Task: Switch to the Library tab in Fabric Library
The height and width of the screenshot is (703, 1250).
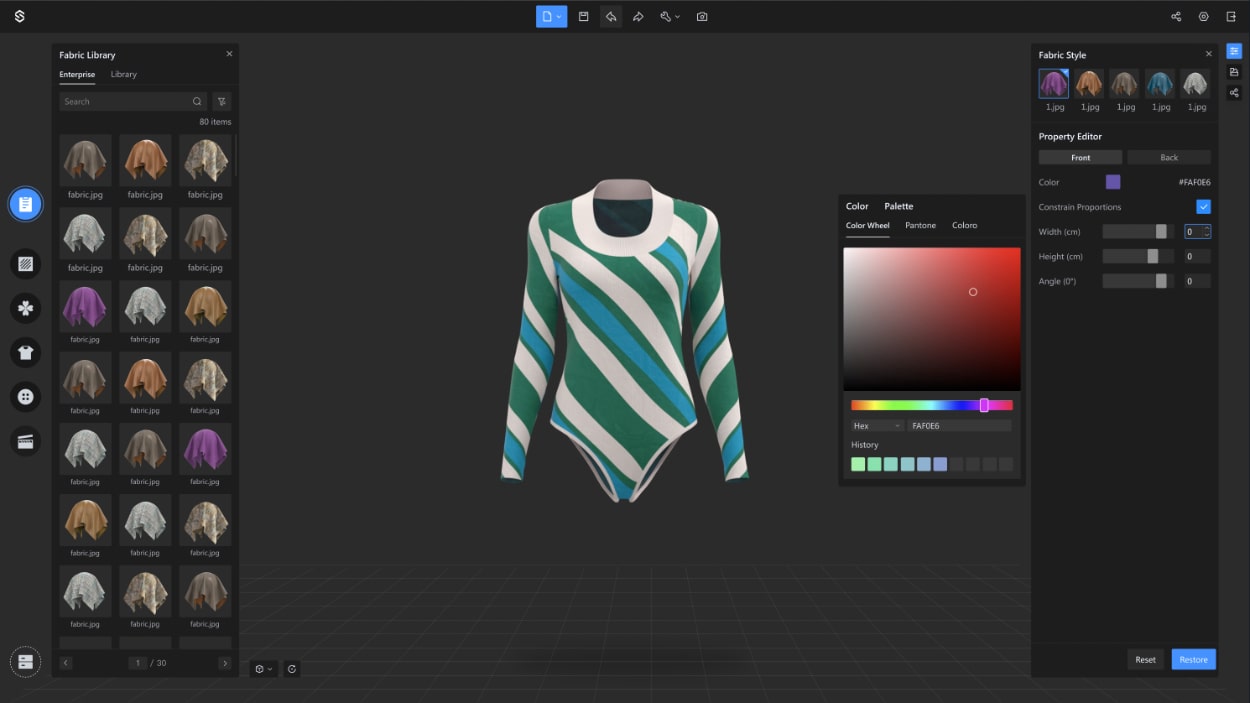Action: [x=123, y=74]
